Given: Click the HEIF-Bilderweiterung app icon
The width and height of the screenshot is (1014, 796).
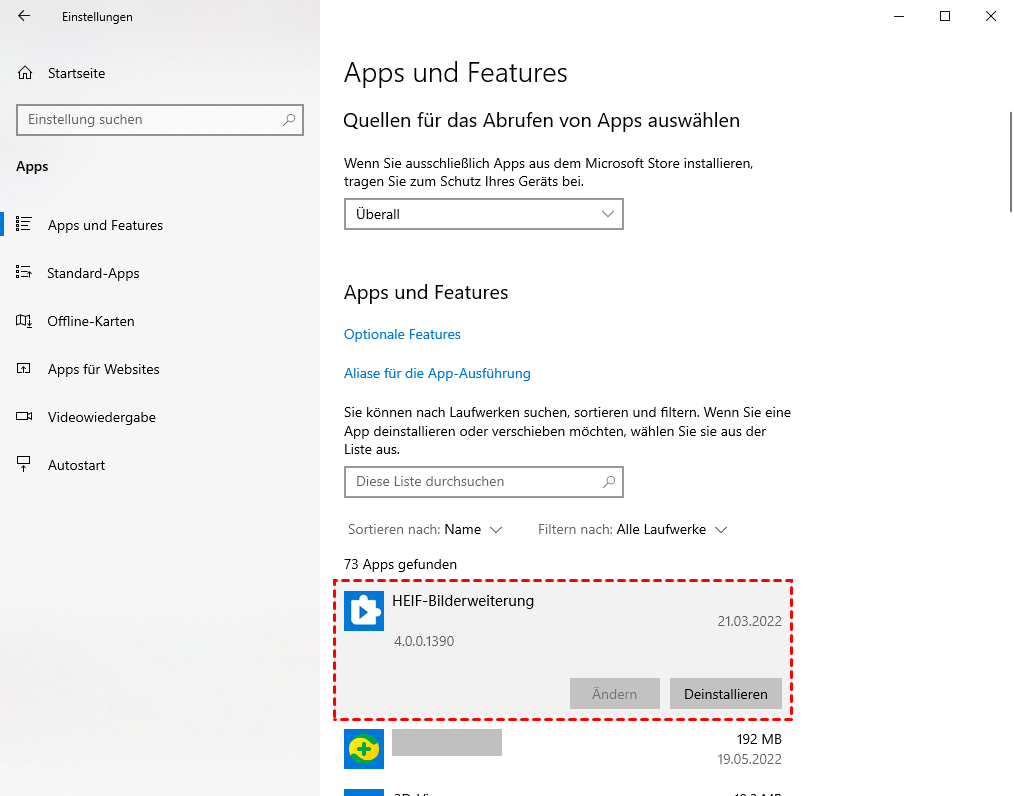Looking at the screenshot, I should click(364, 611).
